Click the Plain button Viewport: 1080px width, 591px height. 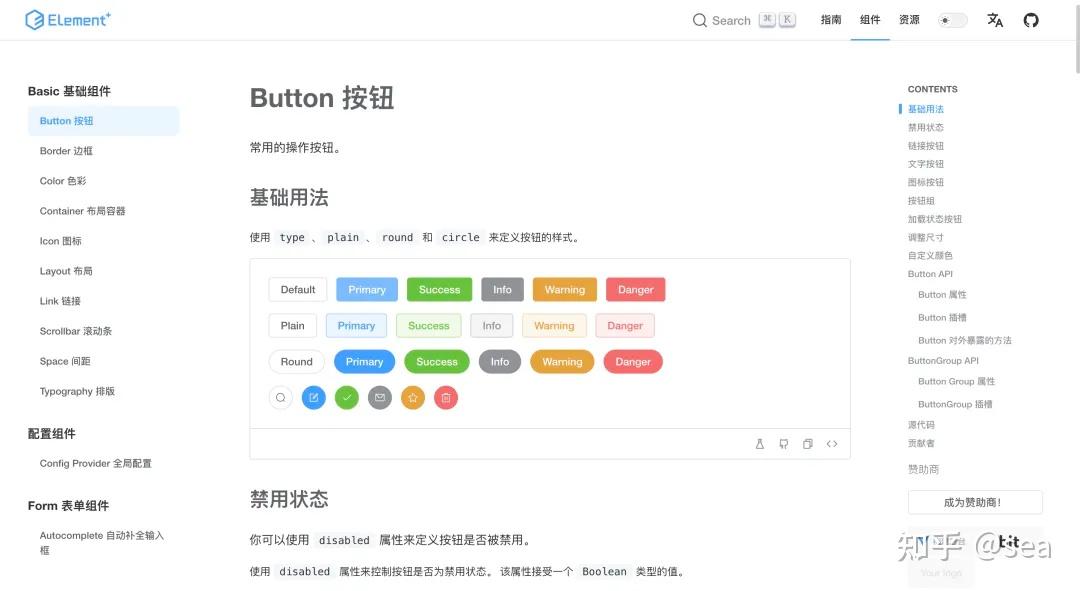(292, 326)
